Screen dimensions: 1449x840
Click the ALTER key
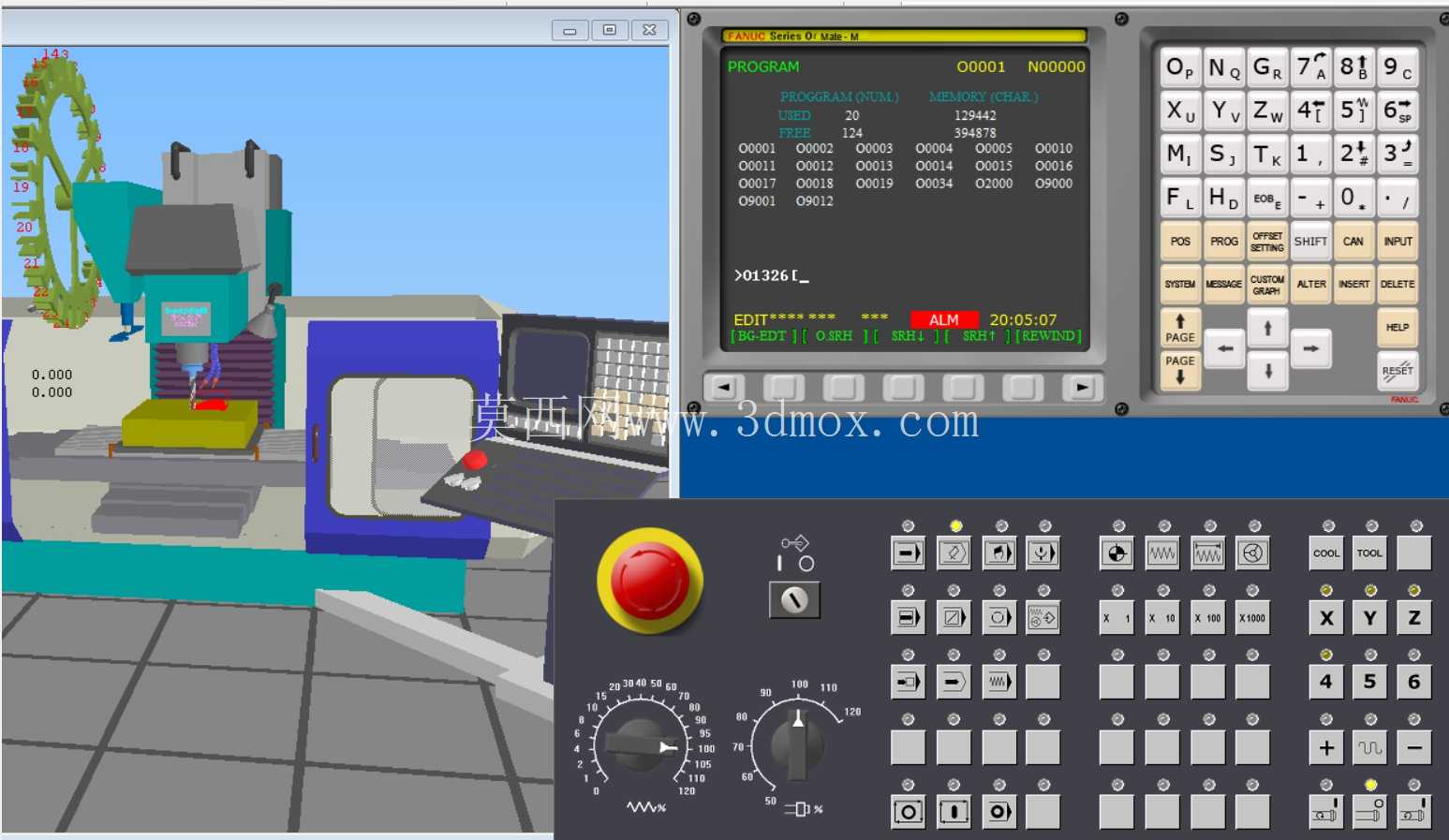pos(1311,284)
